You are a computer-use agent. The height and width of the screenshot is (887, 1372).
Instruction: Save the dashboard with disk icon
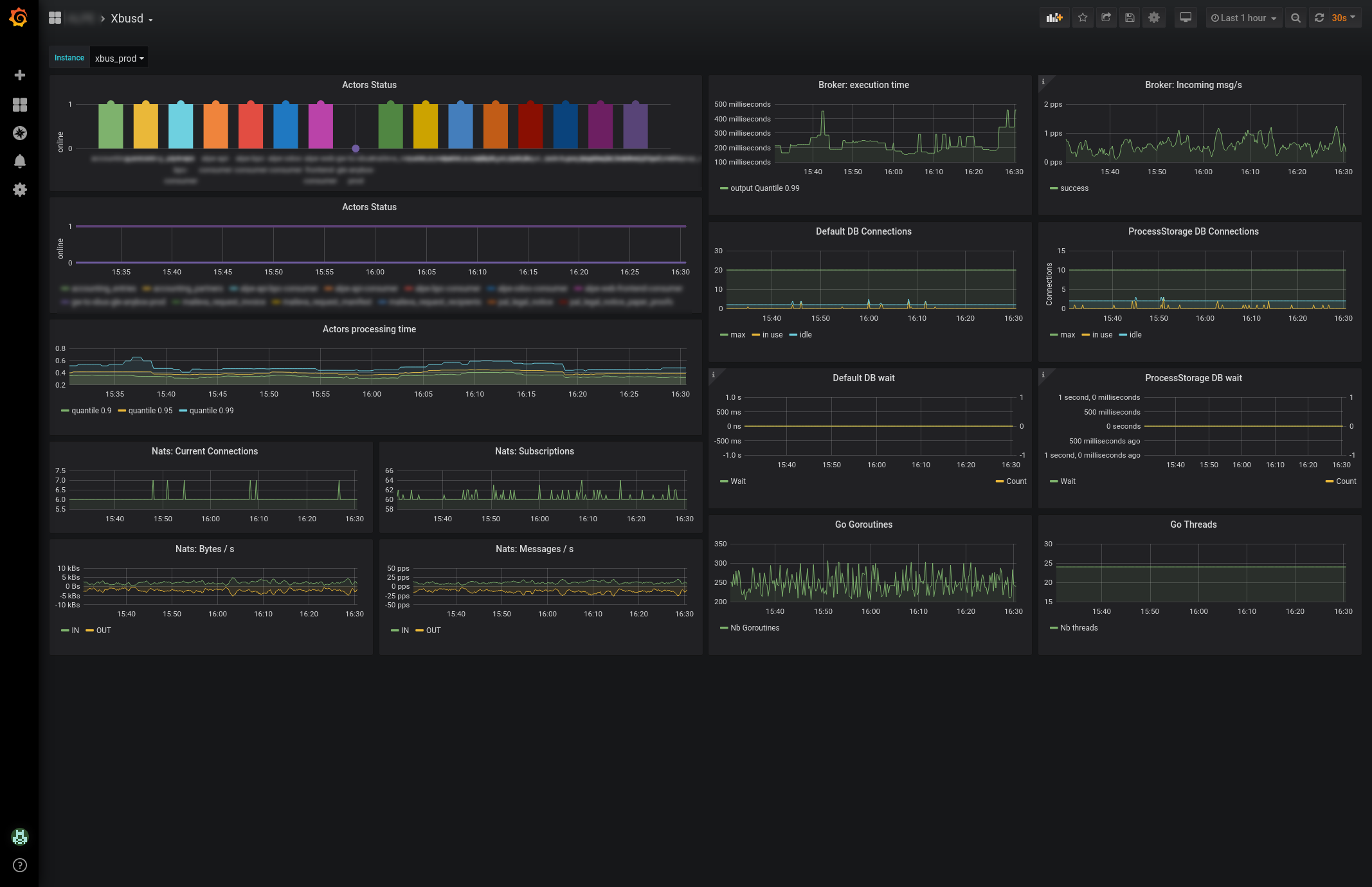(x=1130, y=18)
